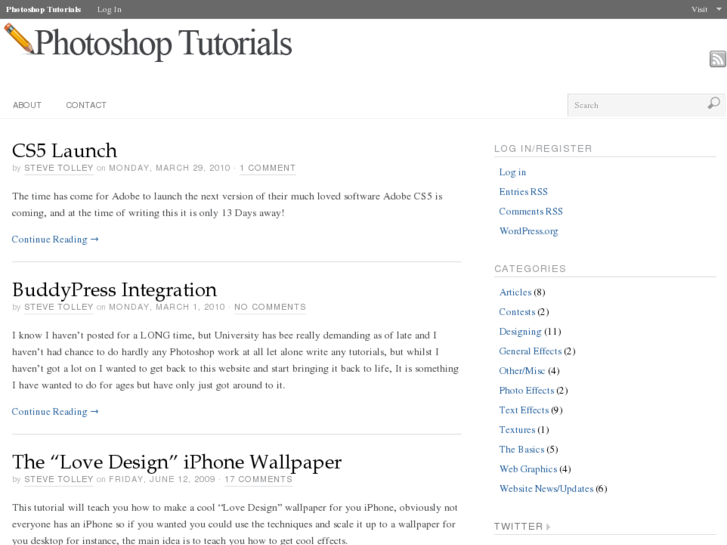The height and width of the screenshot is (545, 727).
Task: Click the sidebar Log in link
Action: pyautogui.click(x=512, y=172)
